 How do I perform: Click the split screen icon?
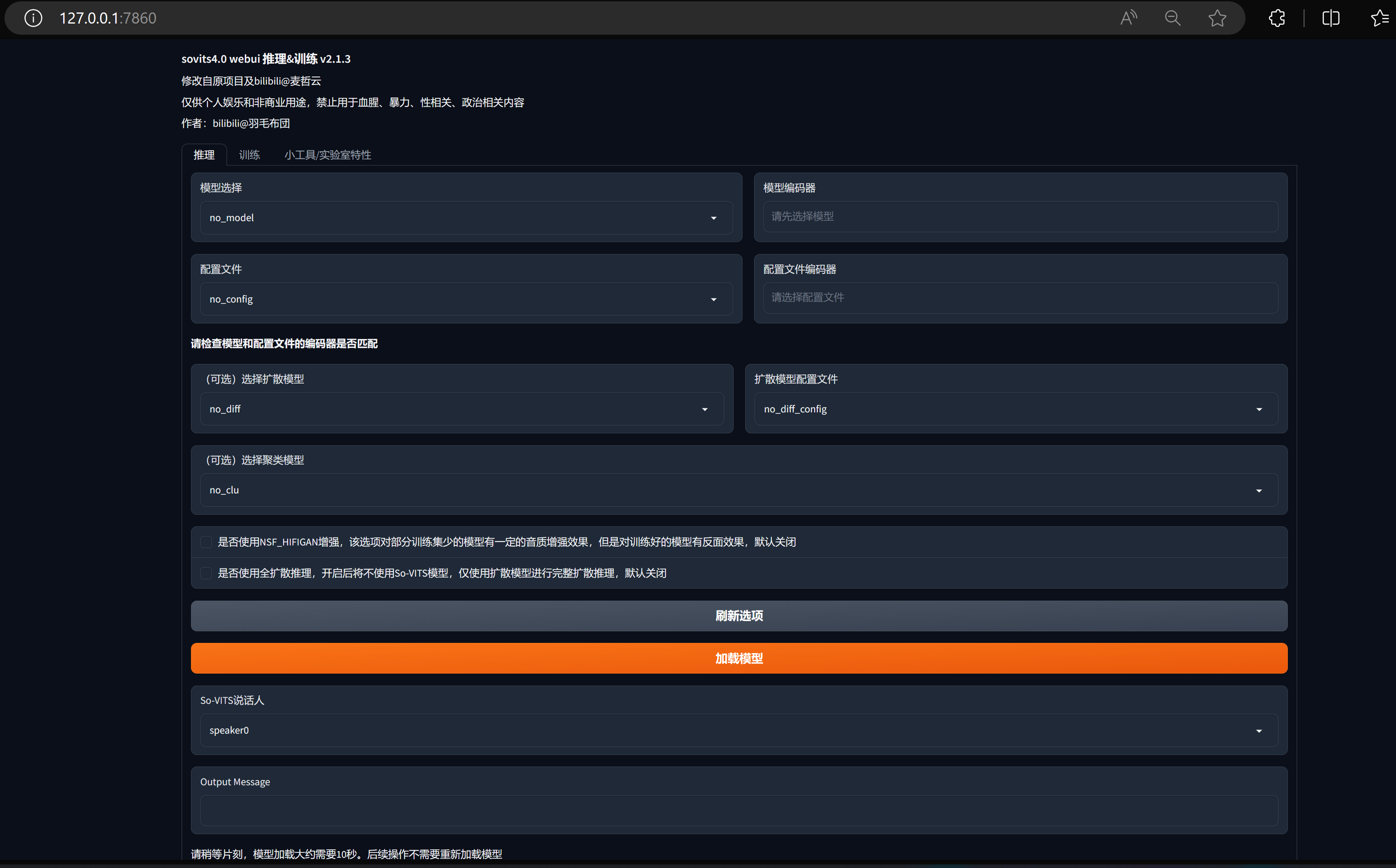click(1331, 18)
